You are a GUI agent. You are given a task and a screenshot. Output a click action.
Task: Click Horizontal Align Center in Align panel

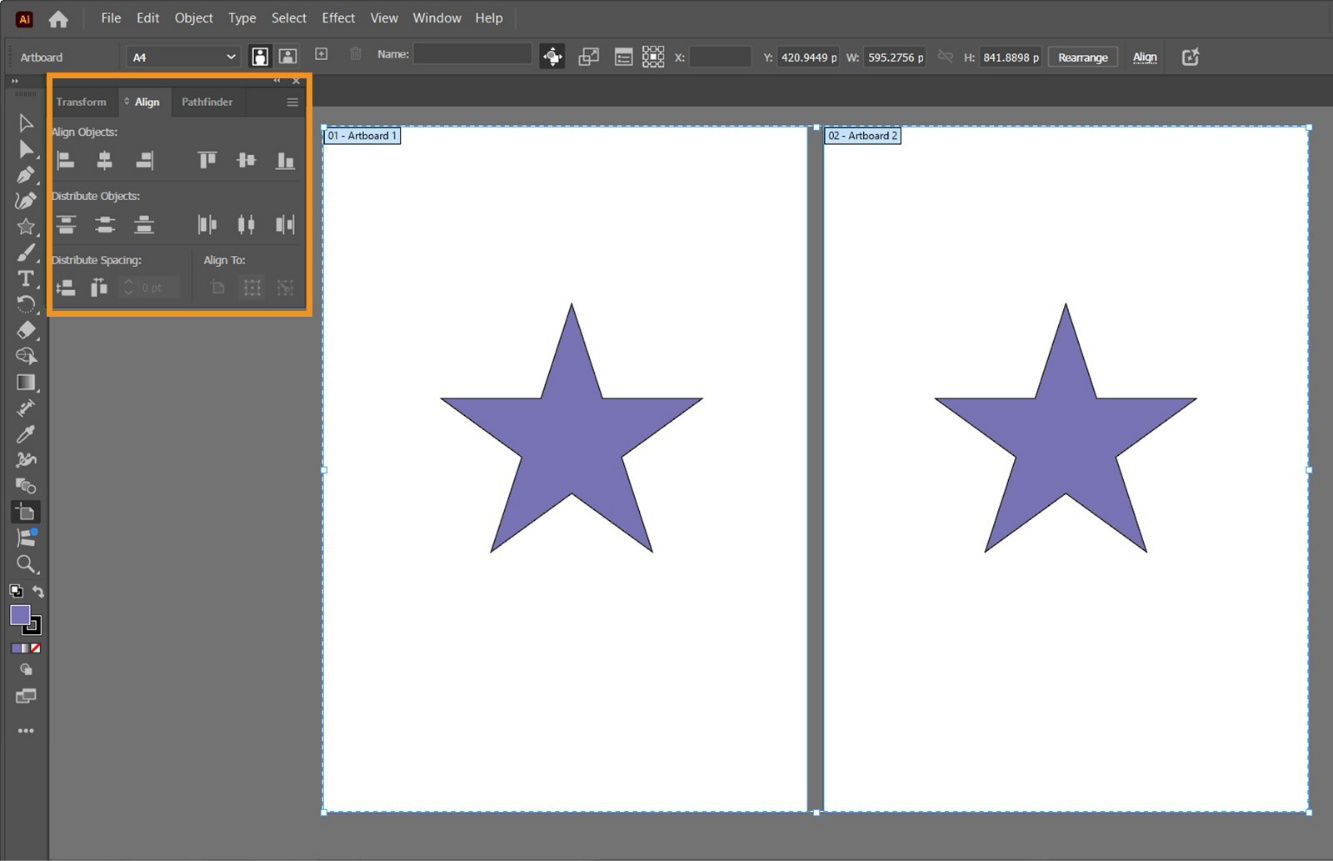105,160
